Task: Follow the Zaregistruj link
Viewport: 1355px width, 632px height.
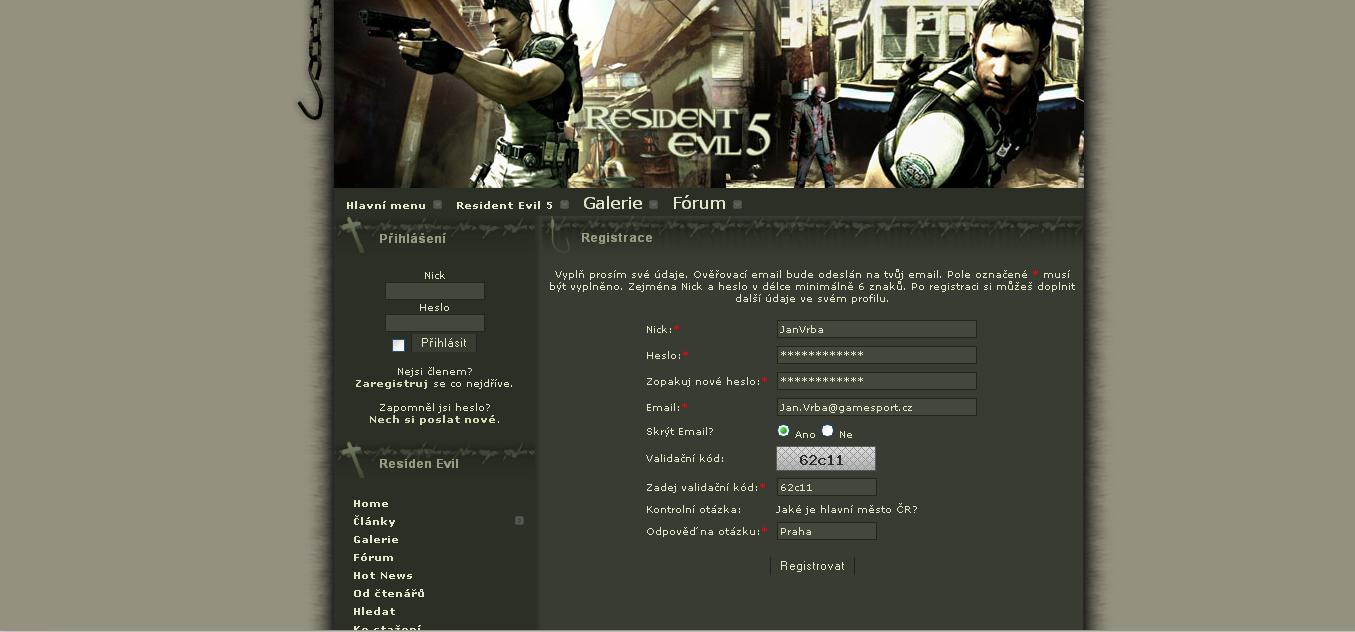Action: pos(392,384)
